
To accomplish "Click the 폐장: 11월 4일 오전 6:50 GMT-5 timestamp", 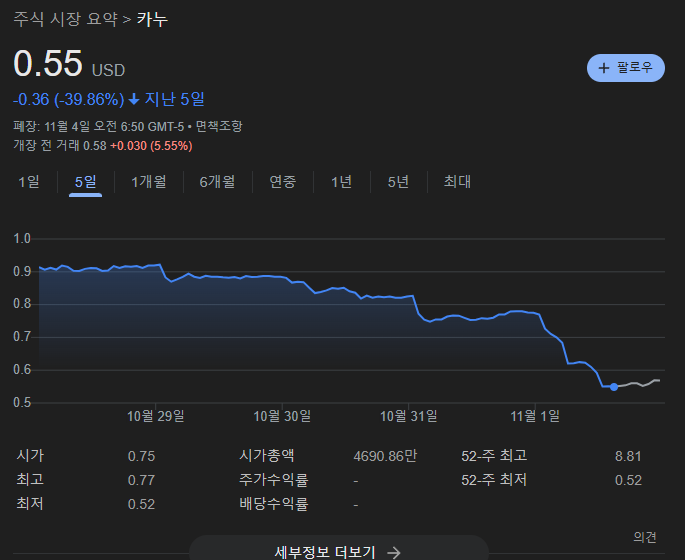I will click(x=99, y=126).
